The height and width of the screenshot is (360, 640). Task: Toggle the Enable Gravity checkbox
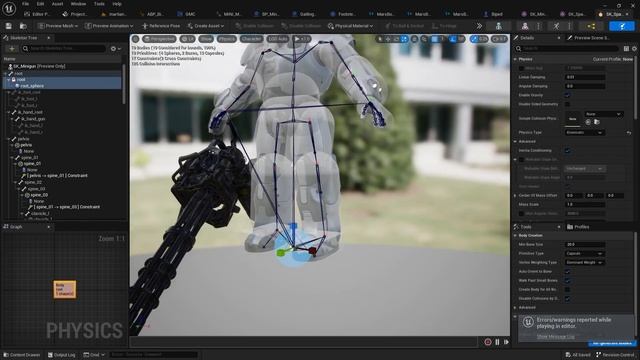[x=567, y=95]
